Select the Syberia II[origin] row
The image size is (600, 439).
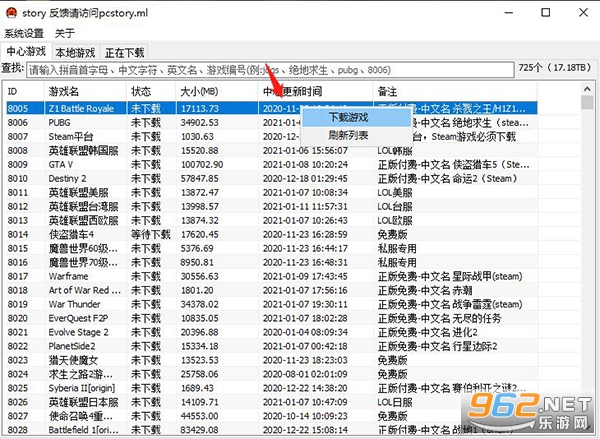pos(272,388)
